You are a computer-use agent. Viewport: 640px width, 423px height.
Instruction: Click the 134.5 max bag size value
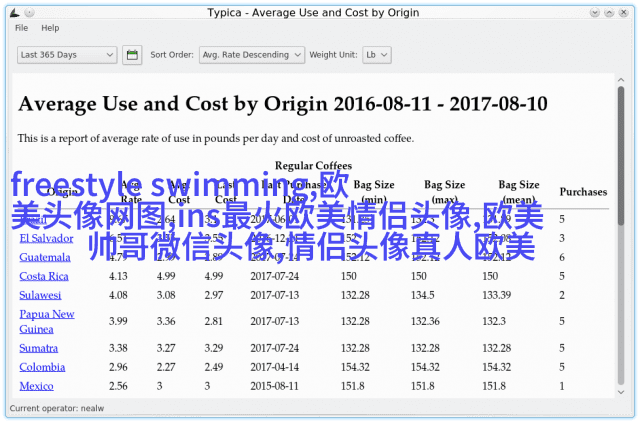point(422,295)
